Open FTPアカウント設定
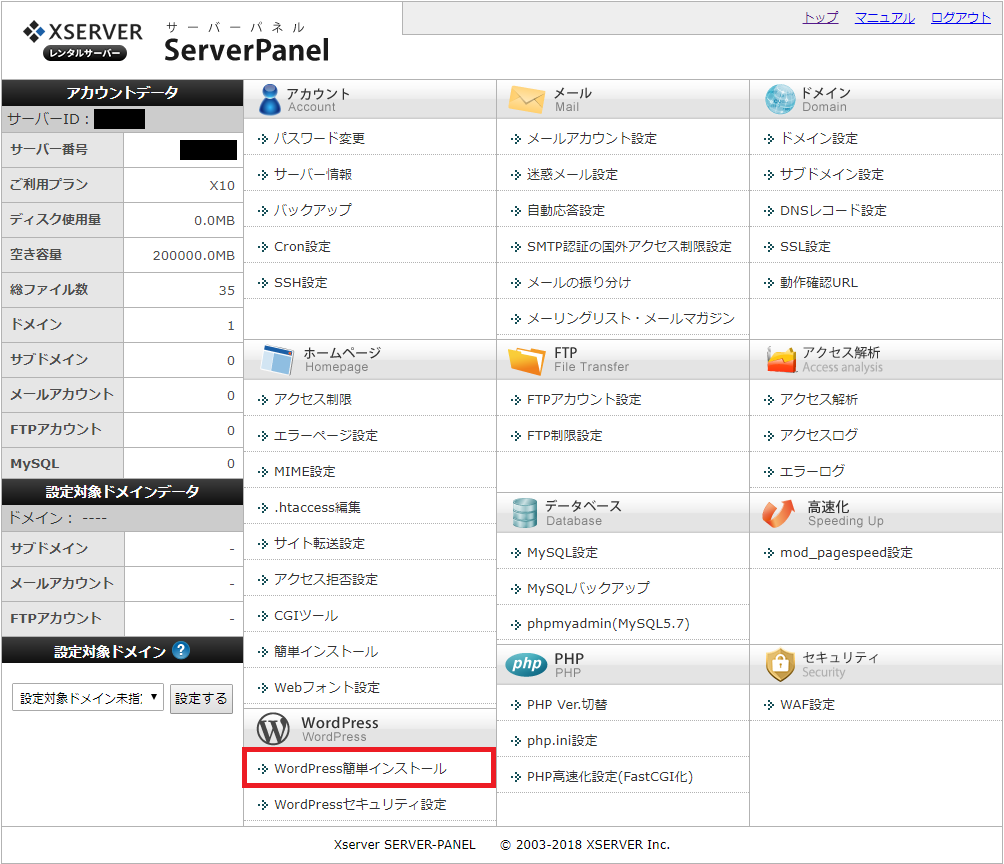Viewport: 1004px width, 864px height. click(584, 400)
